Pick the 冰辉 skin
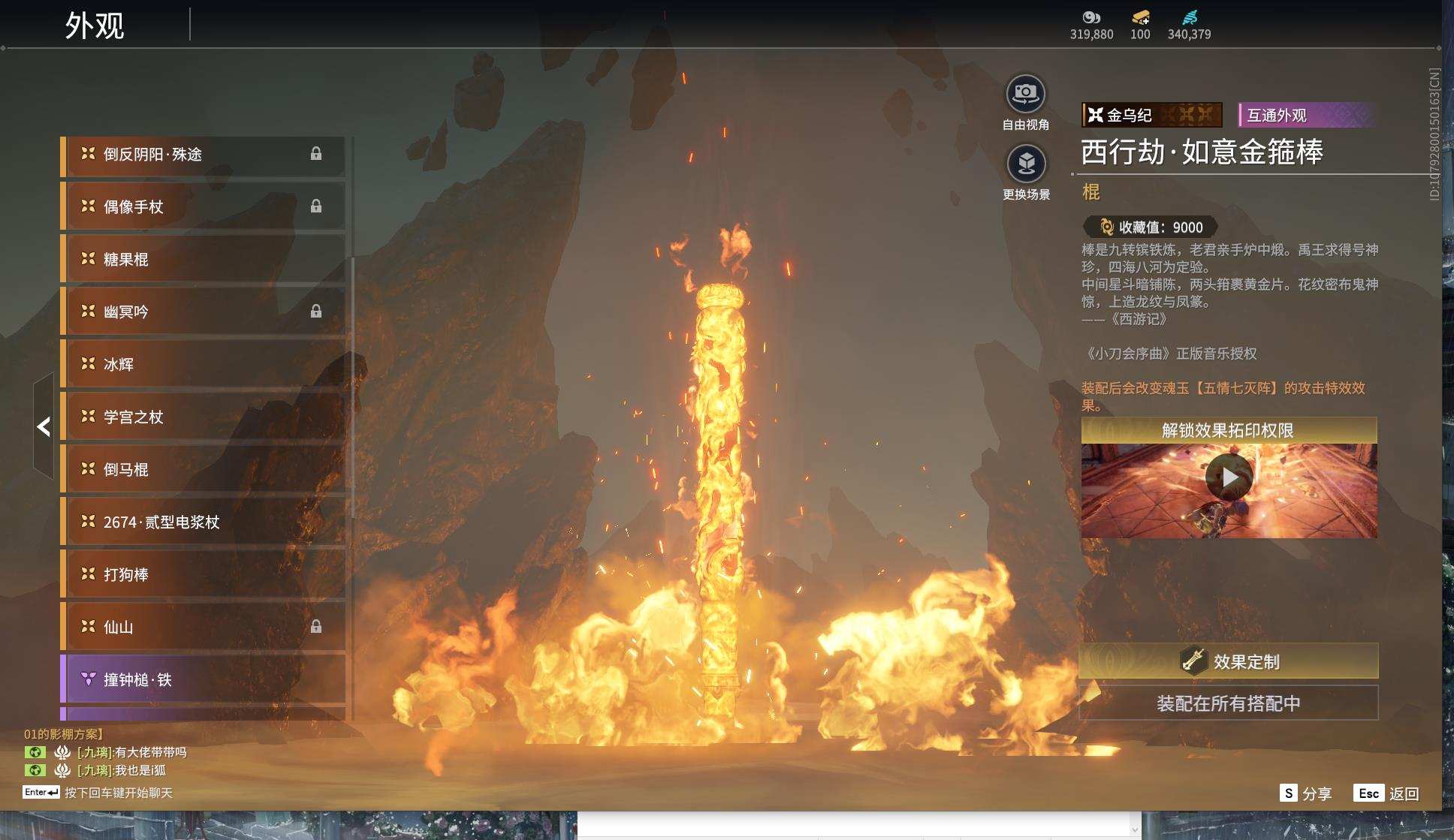The width and height of the screenshot is (1454, 840). pos(203,364)
